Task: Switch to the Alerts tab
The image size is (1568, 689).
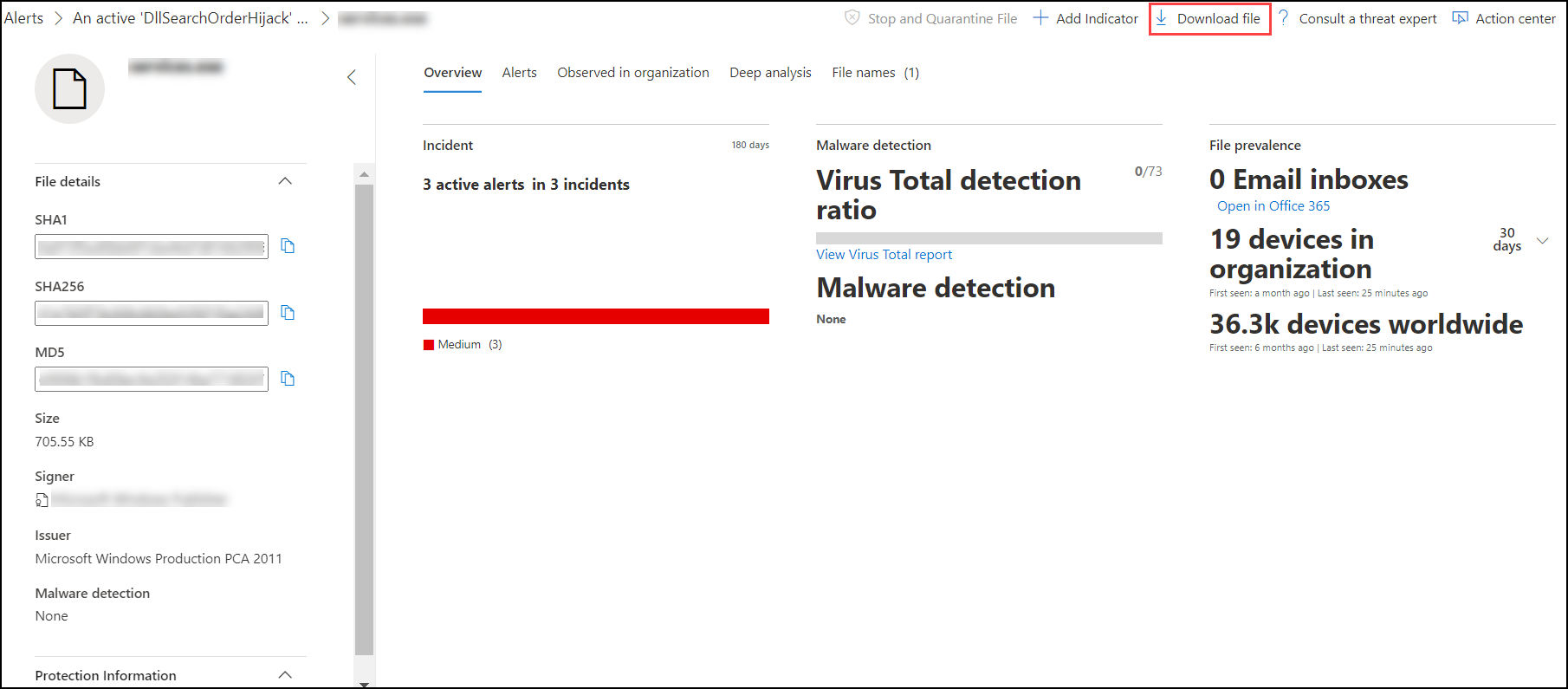Action: [x=520, y=73]
